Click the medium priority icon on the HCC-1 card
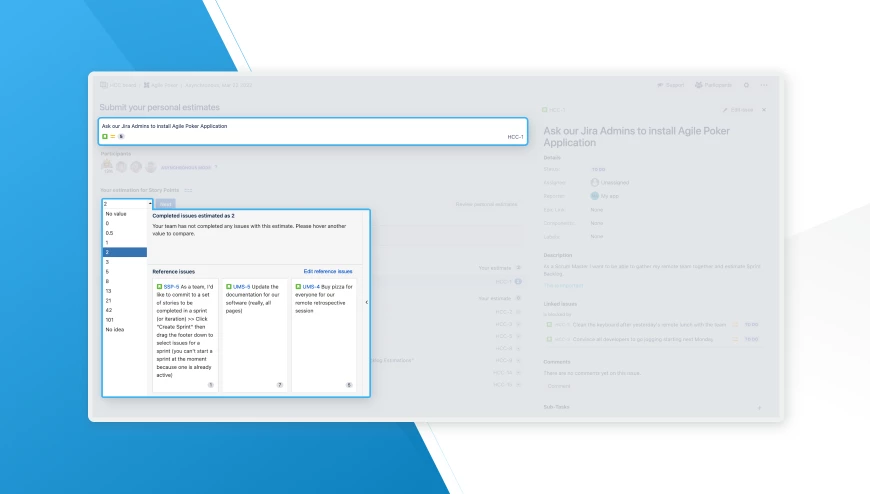 (113, 137)
